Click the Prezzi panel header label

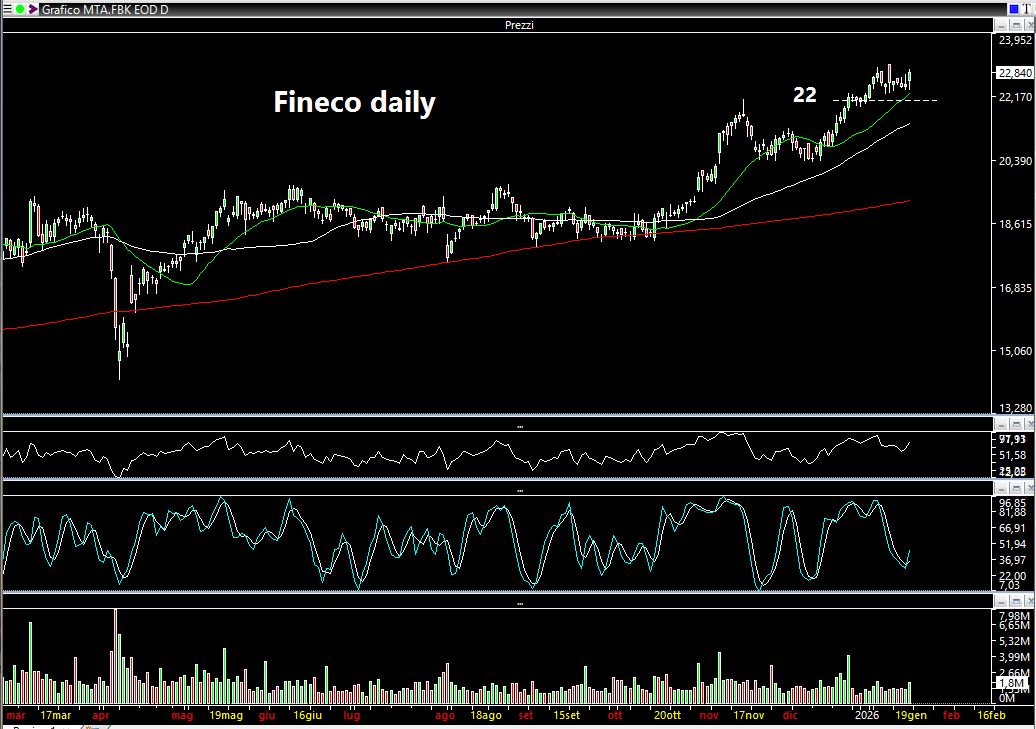519,25
